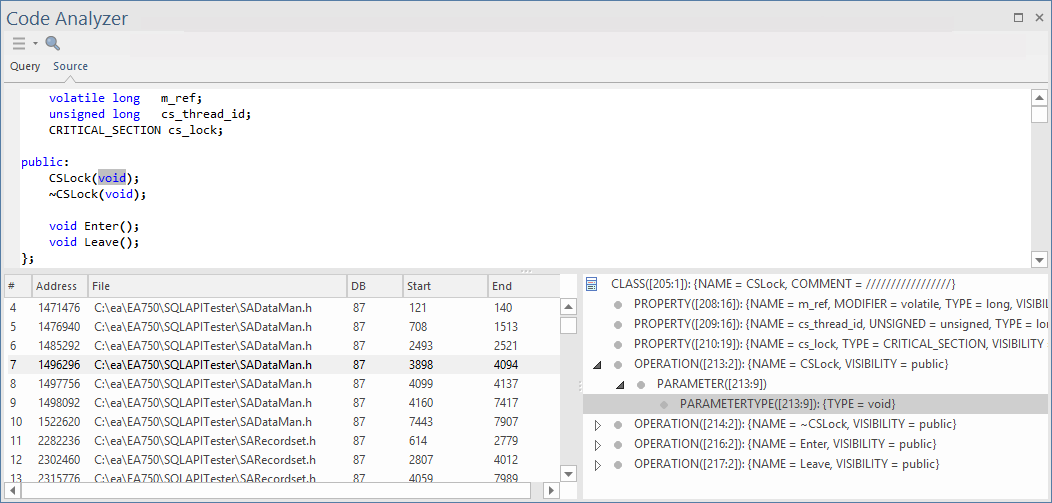
Task: Sort results by Address column header
Action: [58, 286]
